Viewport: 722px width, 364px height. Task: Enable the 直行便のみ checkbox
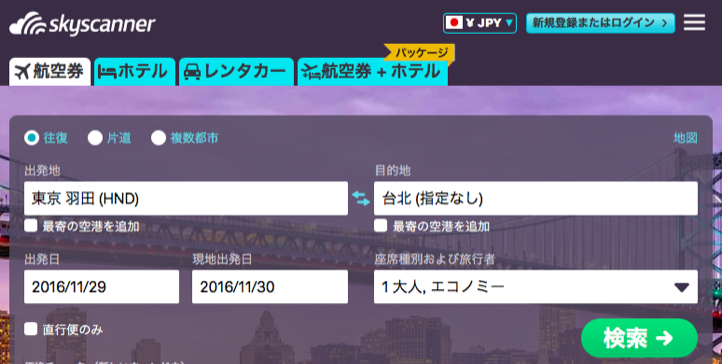point(31,329)
